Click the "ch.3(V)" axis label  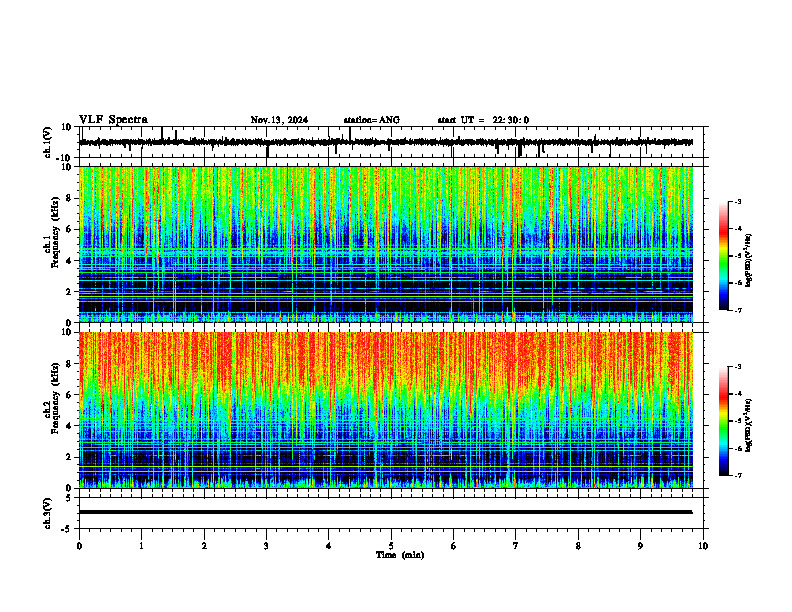point(48,514)
